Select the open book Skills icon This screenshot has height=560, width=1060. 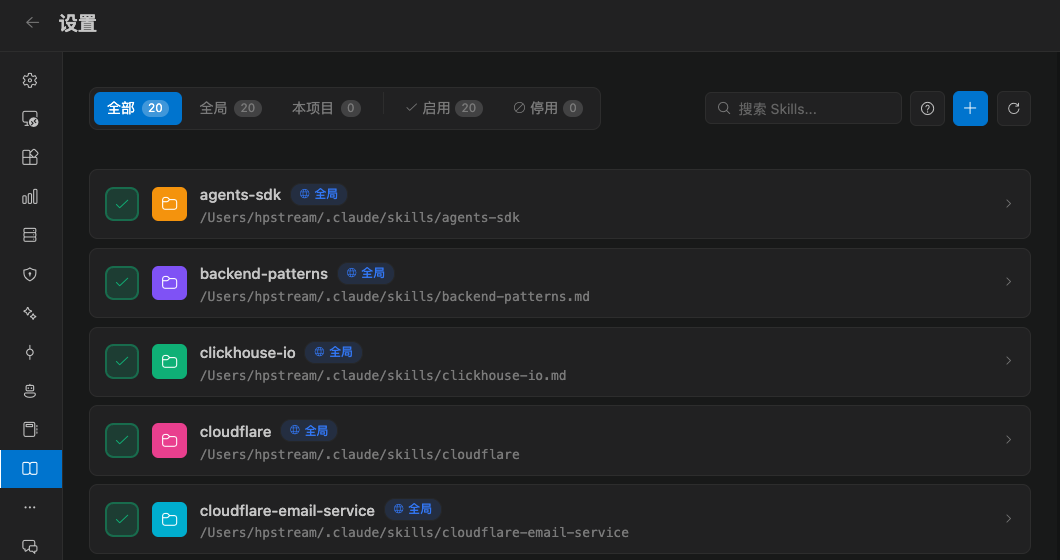pos(31,469)
